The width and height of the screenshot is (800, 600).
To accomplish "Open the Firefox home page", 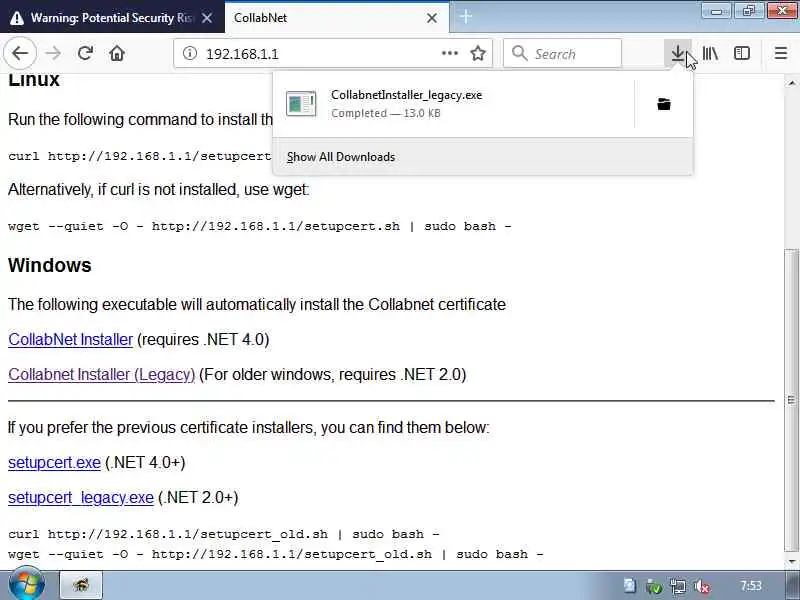I will tap(117, 53).
